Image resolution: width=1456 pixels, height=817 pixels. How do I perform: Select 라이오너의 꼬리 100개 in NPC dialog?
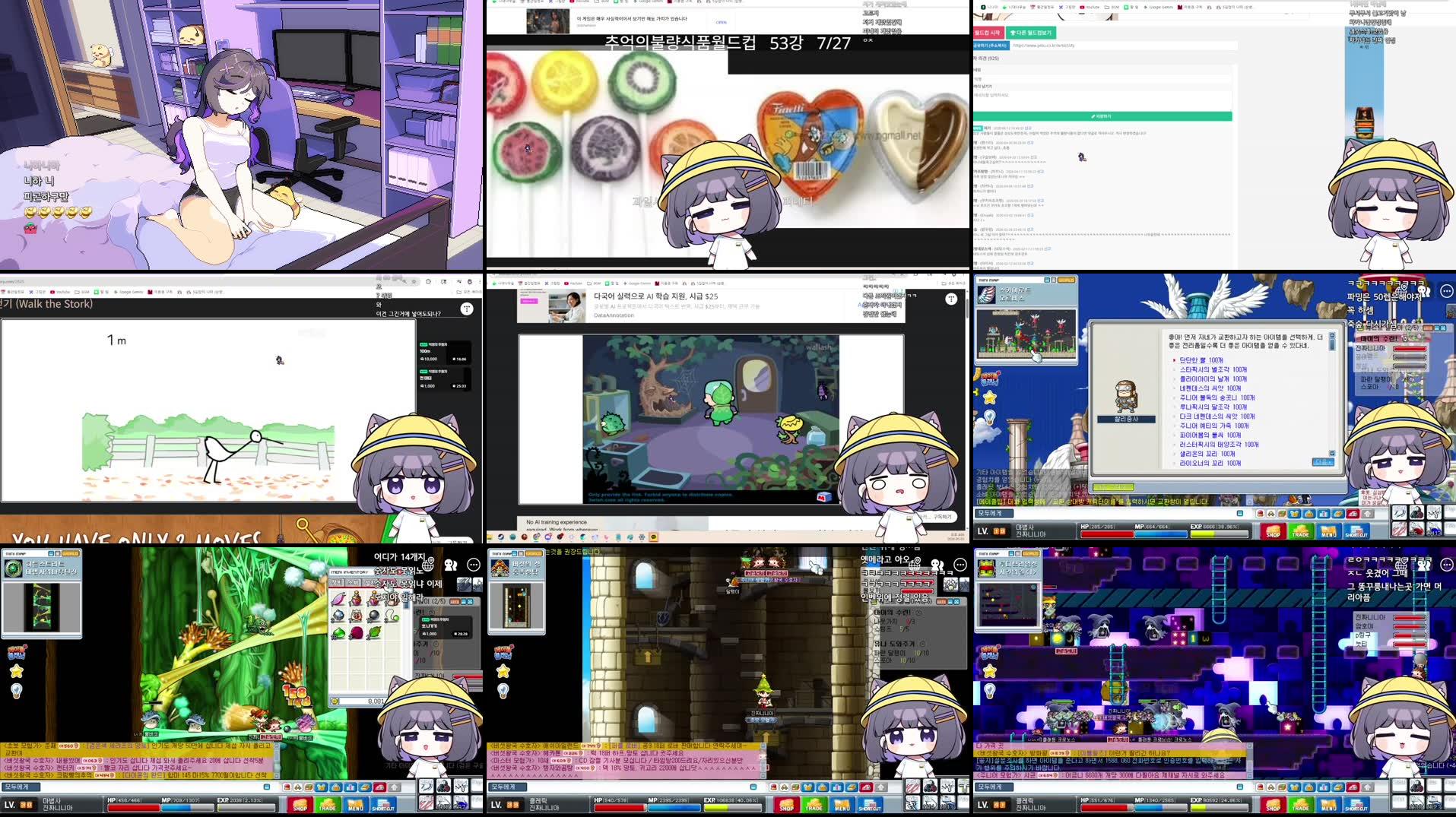pyautogui.click(x=1210, y=463)
